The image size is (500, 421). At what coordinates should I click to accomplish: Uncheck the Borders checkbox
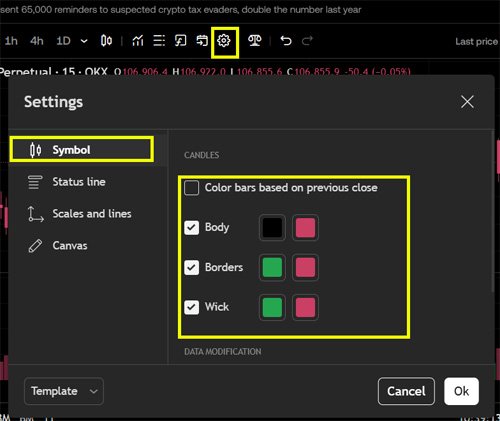pyautogui.click(x=192, y=267)
